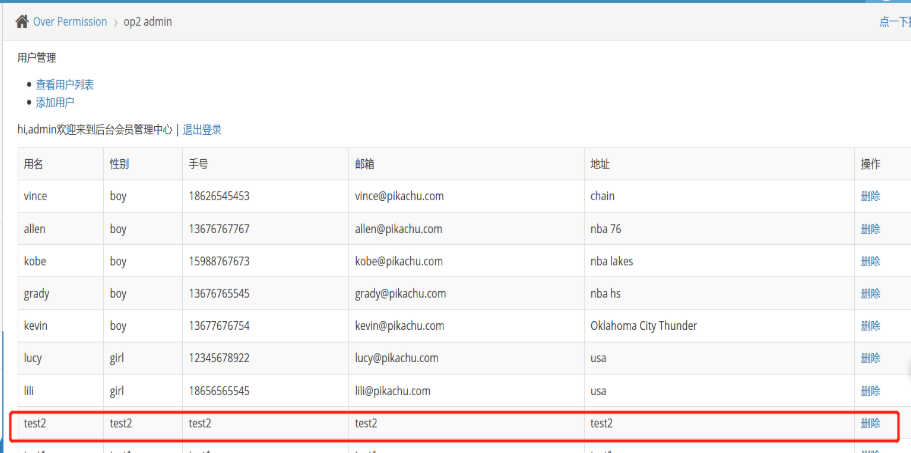Click phone number 13677676754
911x453 pixels.
[219, 326]
